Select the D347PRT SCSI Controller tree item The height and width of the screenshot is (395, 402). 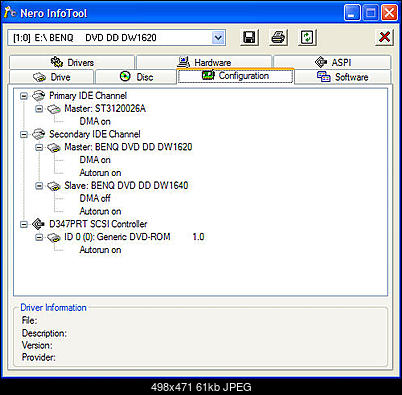[98, 224]
